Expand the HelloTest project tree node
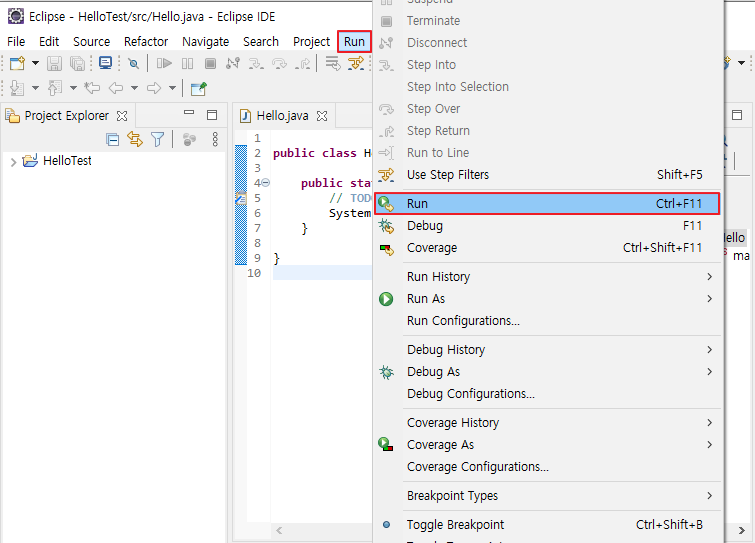 (x=13, y=162)
